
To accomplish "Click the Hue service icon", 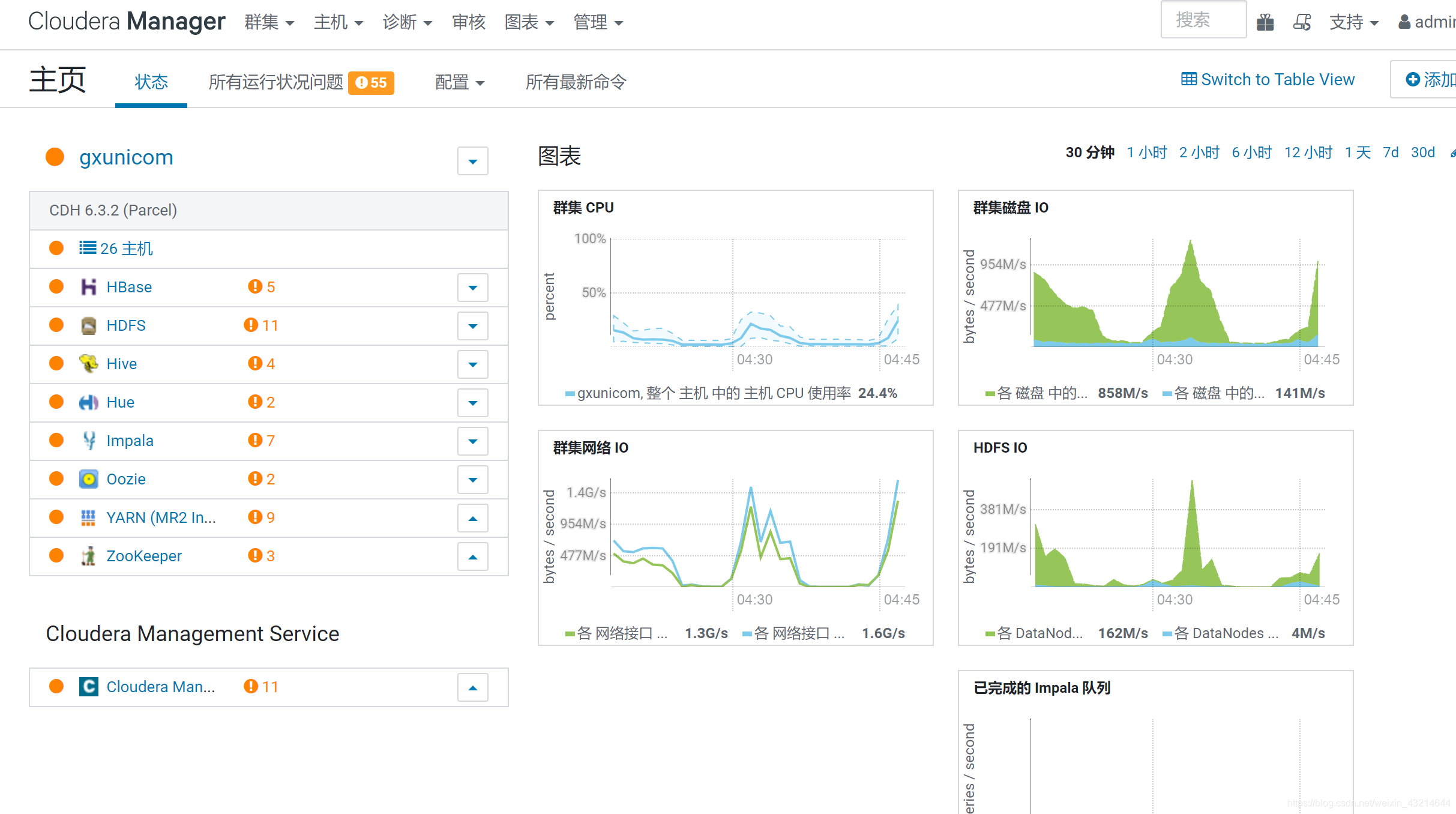I will (x=89, y=402).
